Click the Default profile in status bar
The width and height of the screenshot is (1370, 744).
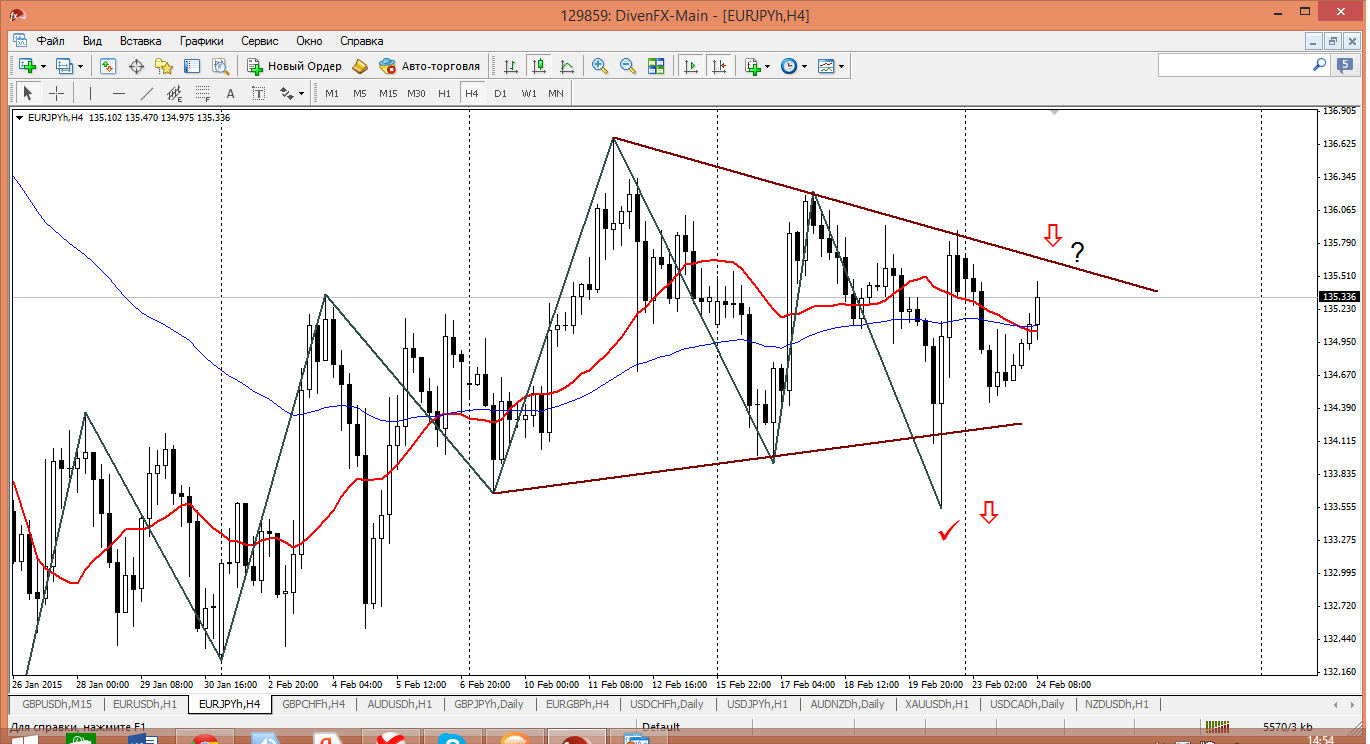[661, 727]
